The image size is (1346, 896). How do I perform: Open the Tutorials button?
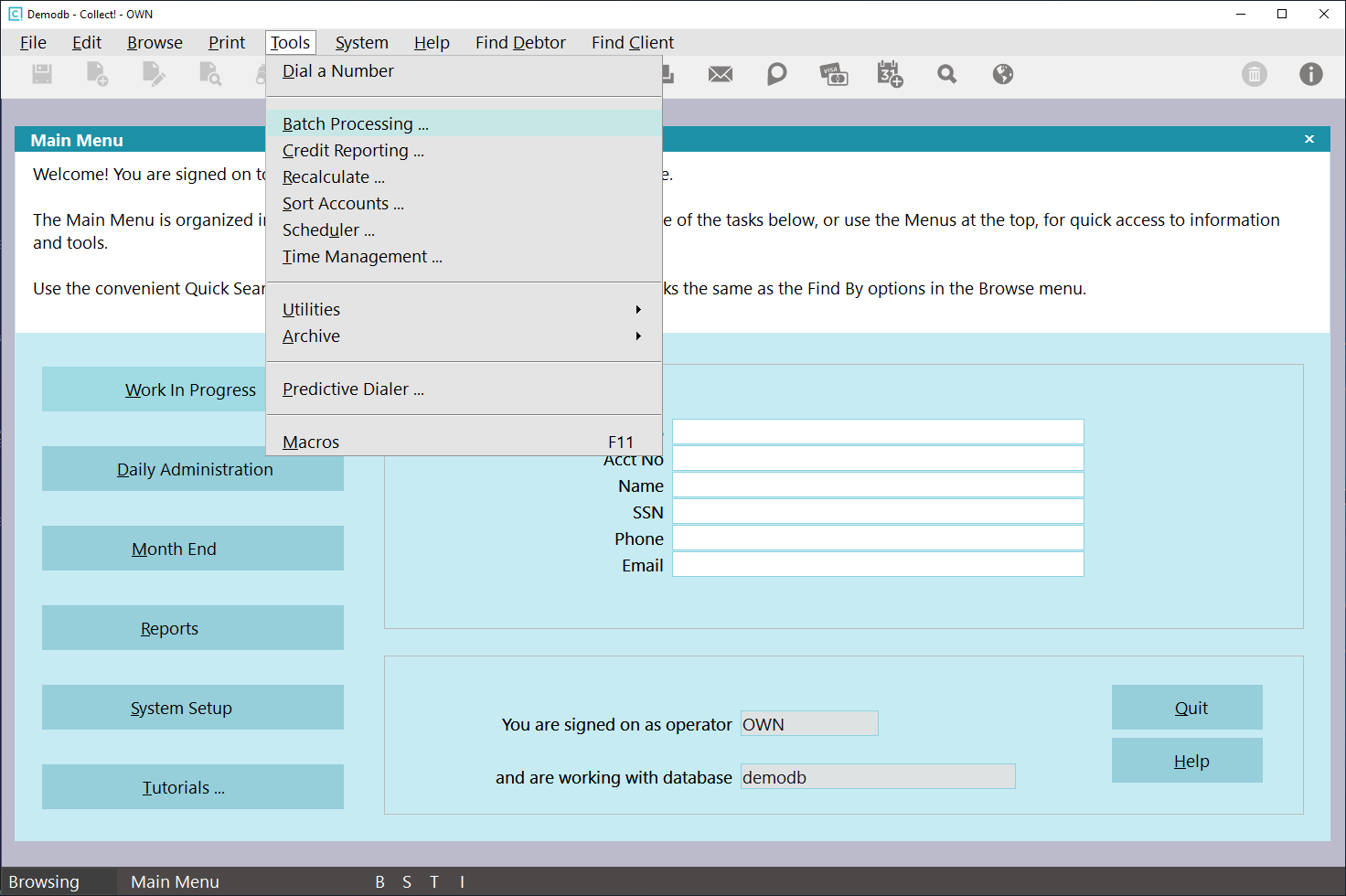193,787
